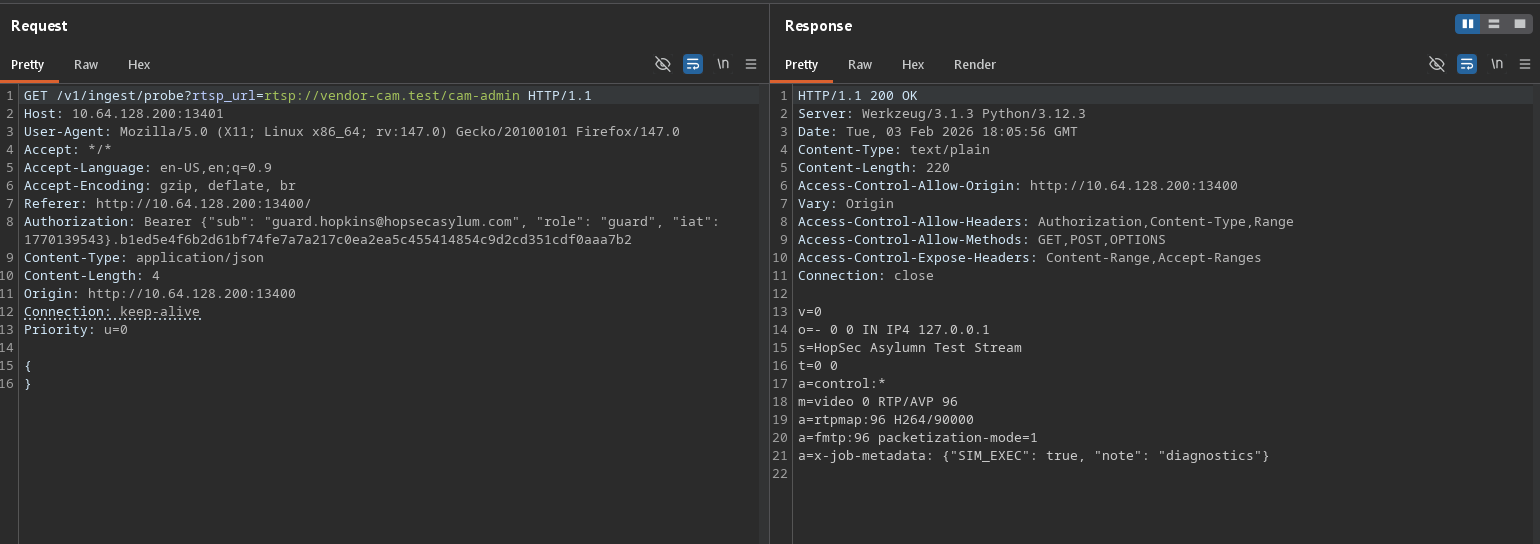Click hide-details eye icon in Request panel
The height and width of the screenshot is (544, 1540).
point(662,64)
